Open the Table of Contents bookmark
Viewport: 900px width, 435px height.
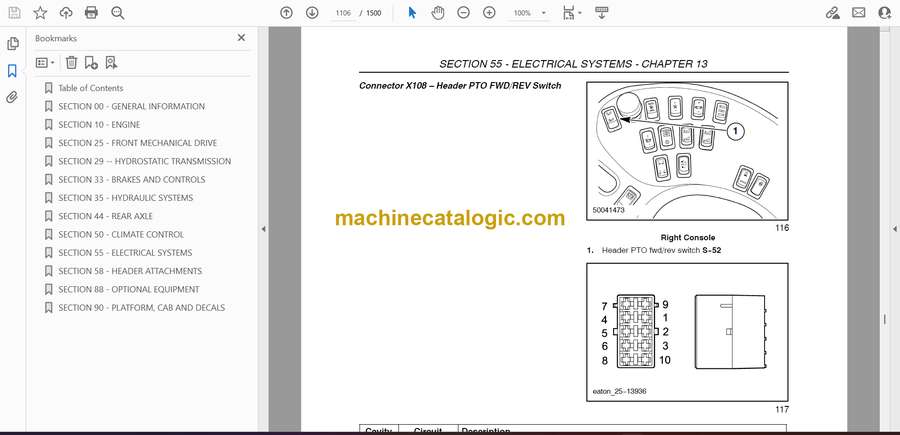[x=91, y=88]
